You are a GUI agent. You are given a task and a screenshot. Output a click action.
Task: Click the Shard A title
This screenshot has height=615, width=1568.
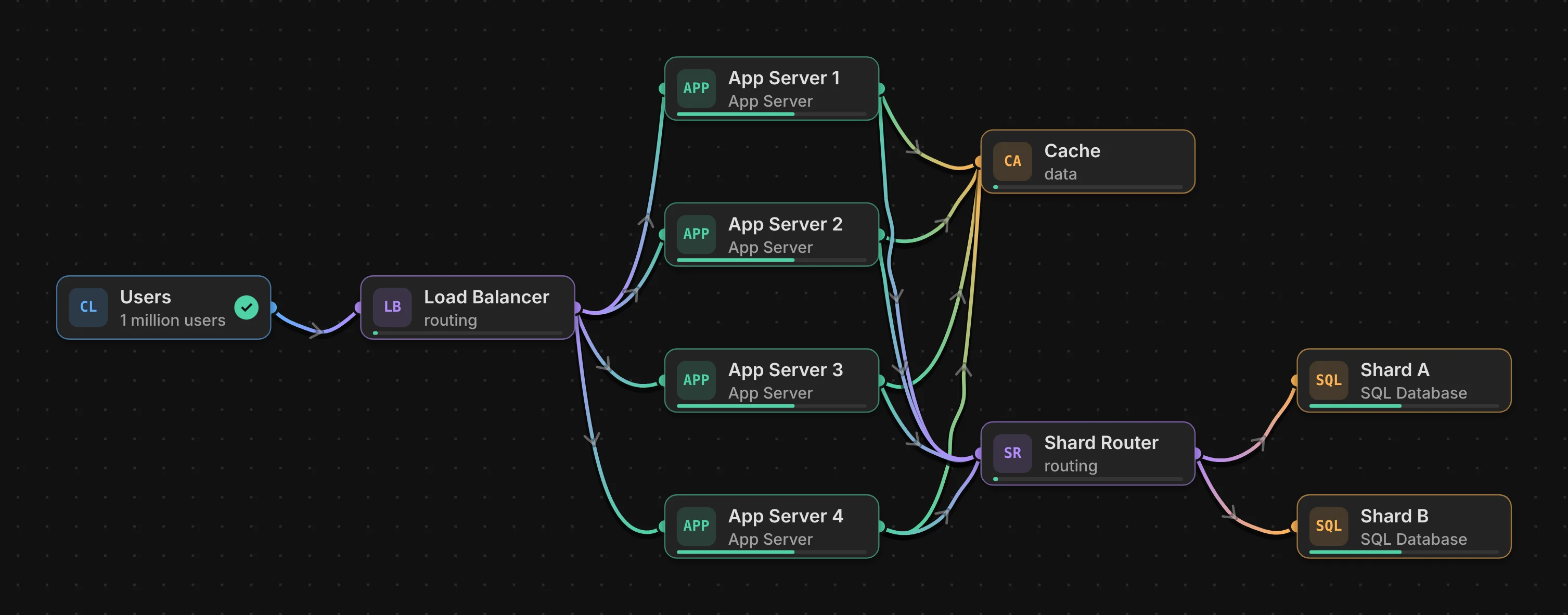pos(1395,369)
